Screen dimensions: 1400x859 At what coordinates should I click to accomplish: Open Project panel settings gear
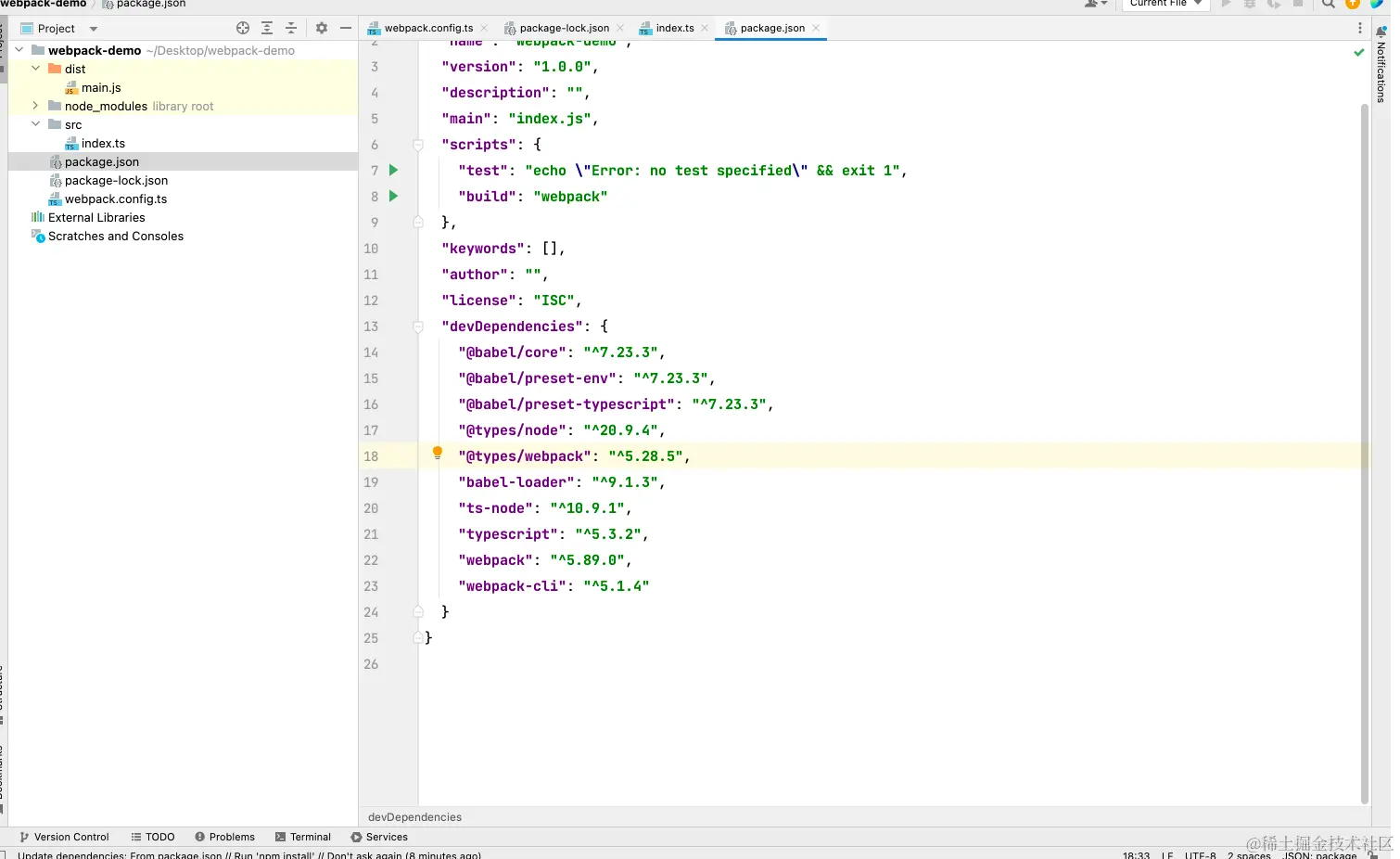(322, 28)
